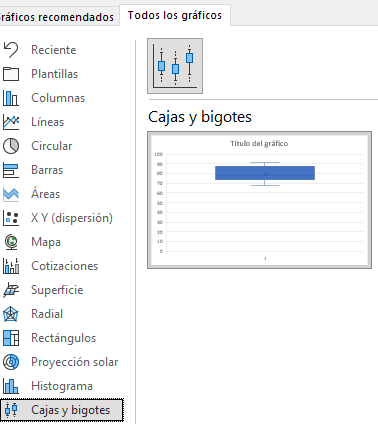Select Columnas chart type
Image resolution: width=378 pixels, height=424 pixels.
[x=58, y=98]
